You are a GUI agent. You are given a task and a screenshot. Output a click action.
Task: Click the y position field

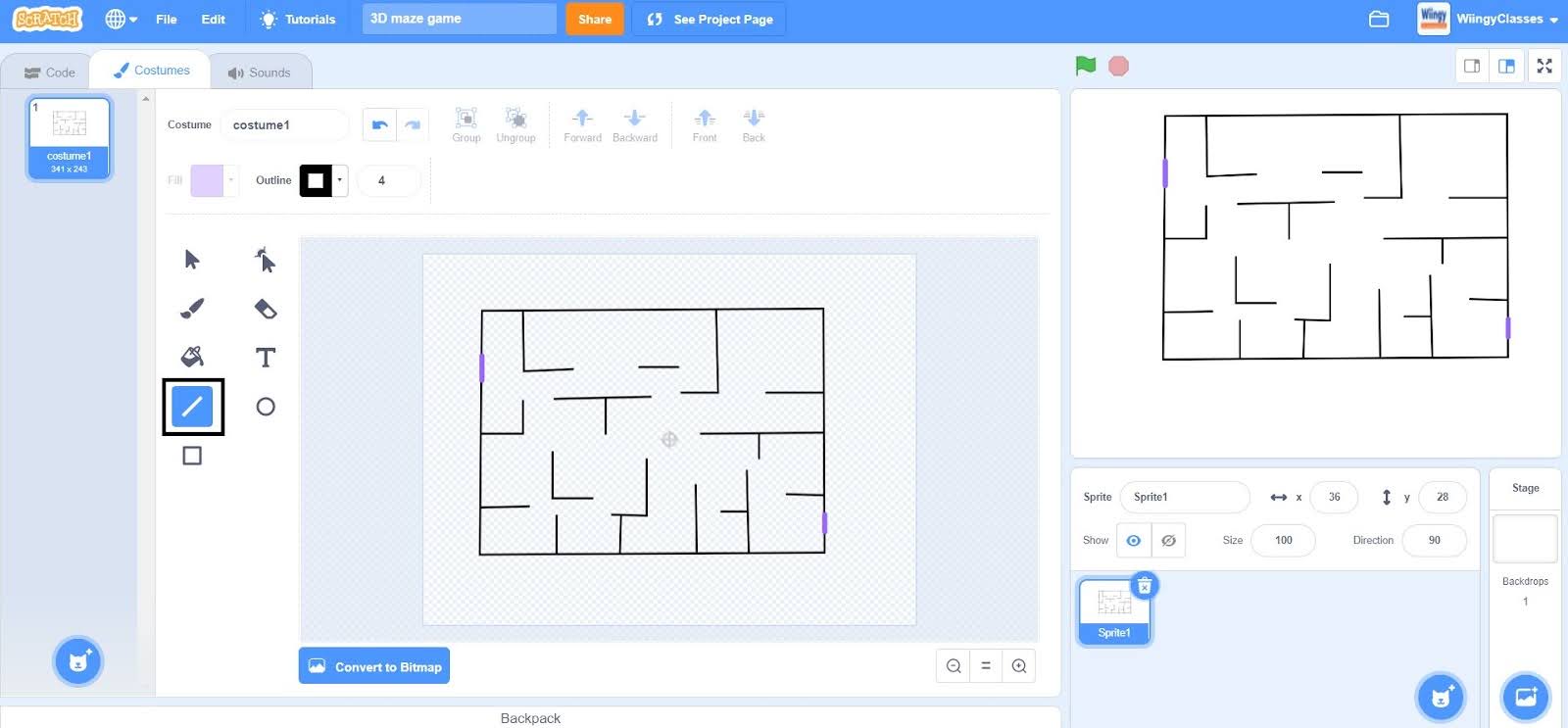coord(1443,497)
